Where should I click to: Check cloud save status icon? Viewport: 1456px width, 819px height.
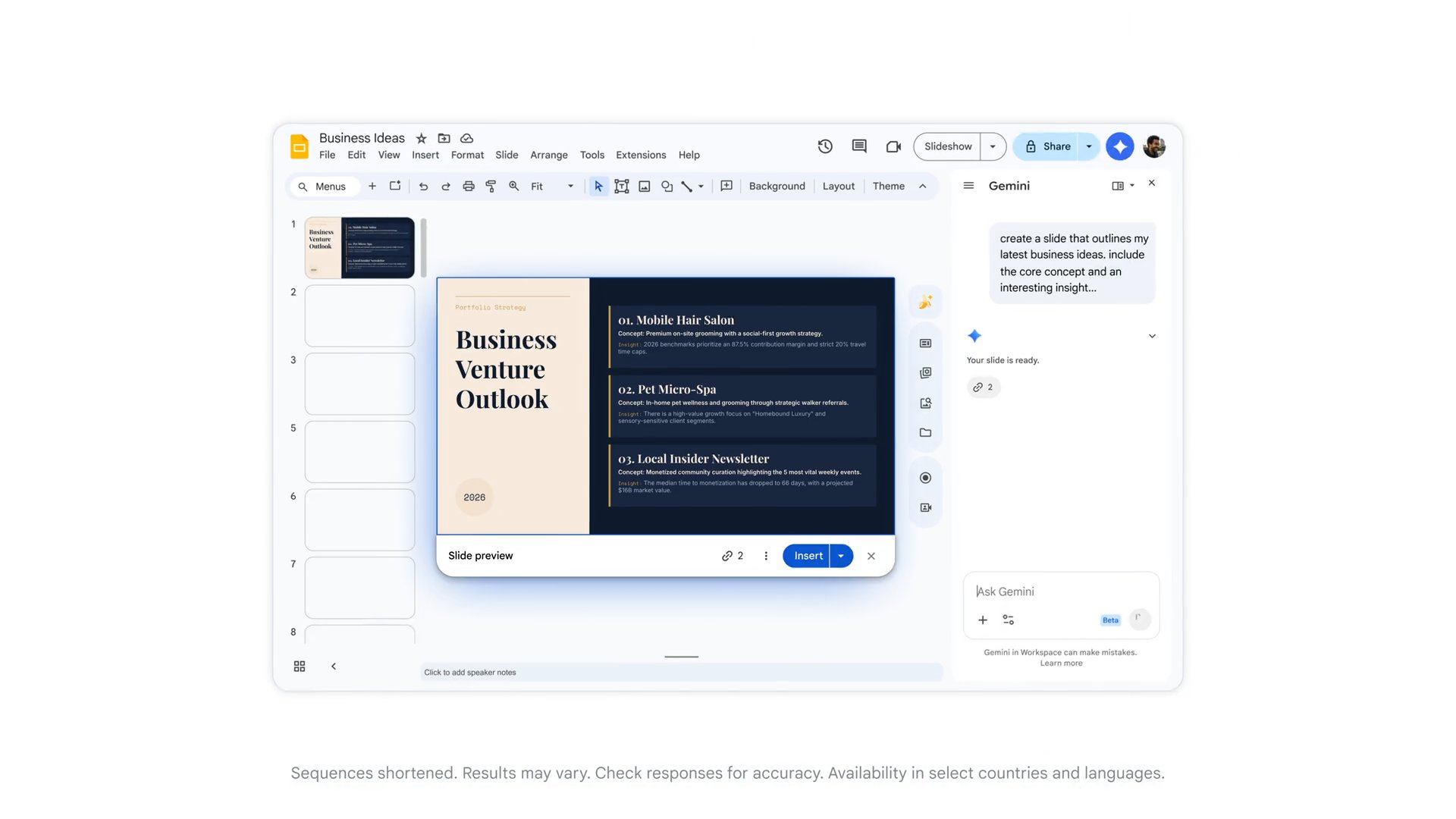(467, 138)
